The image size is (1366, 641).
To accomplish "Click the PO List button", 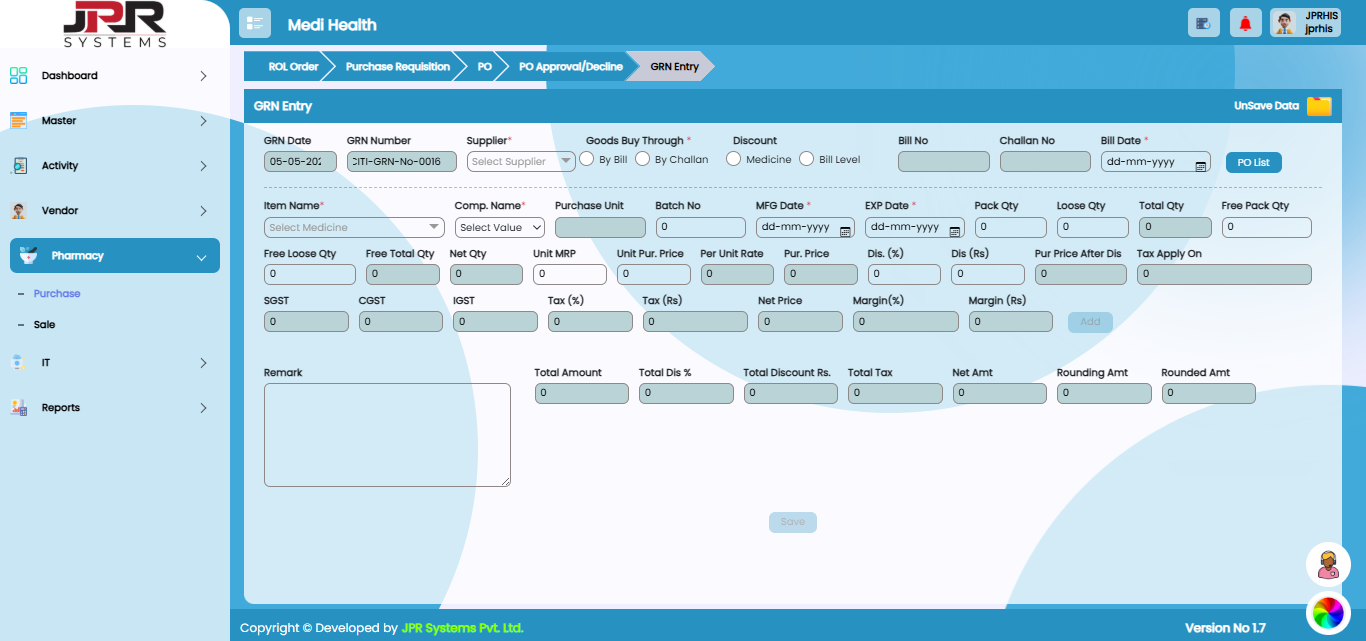I will pos(1253,162).
